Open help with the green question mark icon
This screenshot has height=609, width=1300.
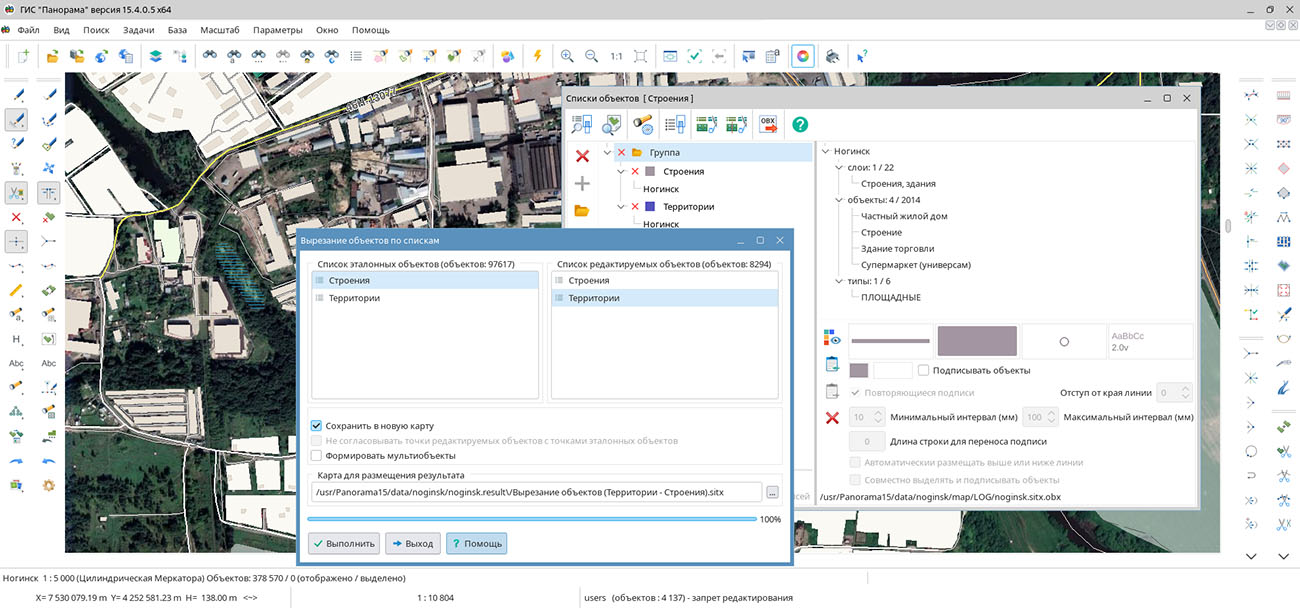point(800,125)
